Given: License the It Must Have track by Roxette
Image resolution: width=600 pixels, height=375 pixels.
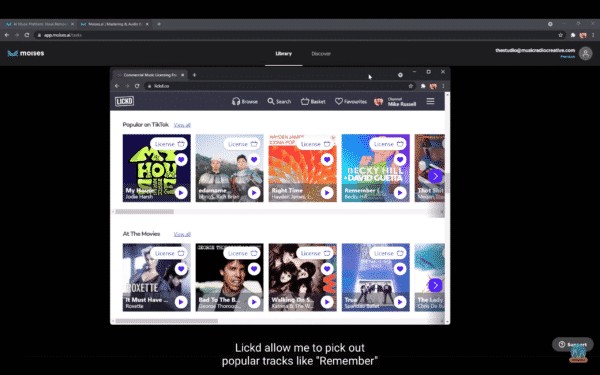Looking at the screenshot, I should [x=169, y=253].
